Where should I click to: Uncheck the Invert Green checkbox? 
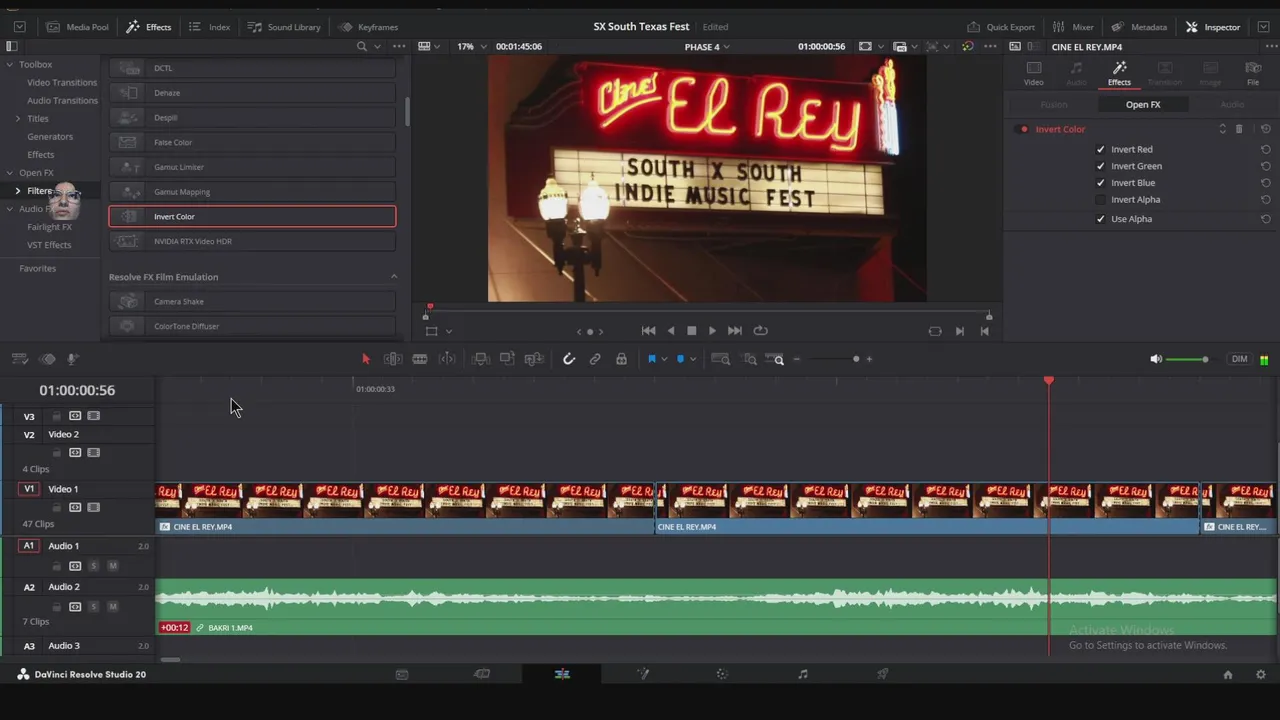pyautogui.click(x=1101, y=166)
